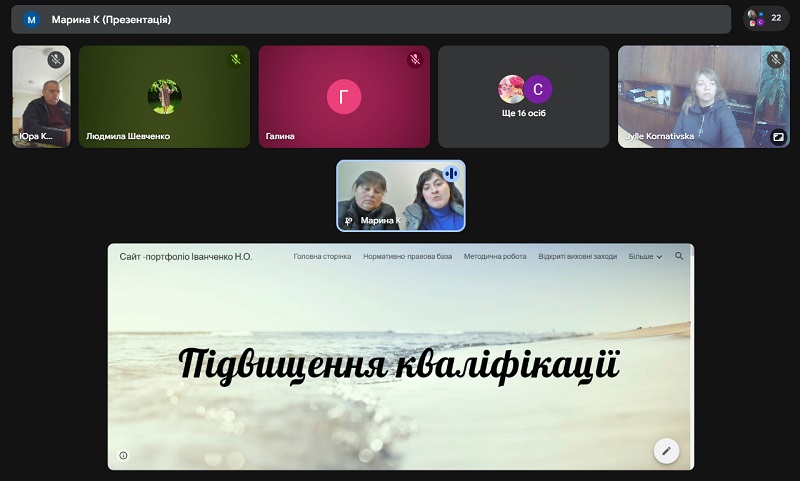This screenshot has width=800, height=481.
Task: Click the muted mic icon on Галина tile
Action: pyautogui.click(x=415, y=60)
